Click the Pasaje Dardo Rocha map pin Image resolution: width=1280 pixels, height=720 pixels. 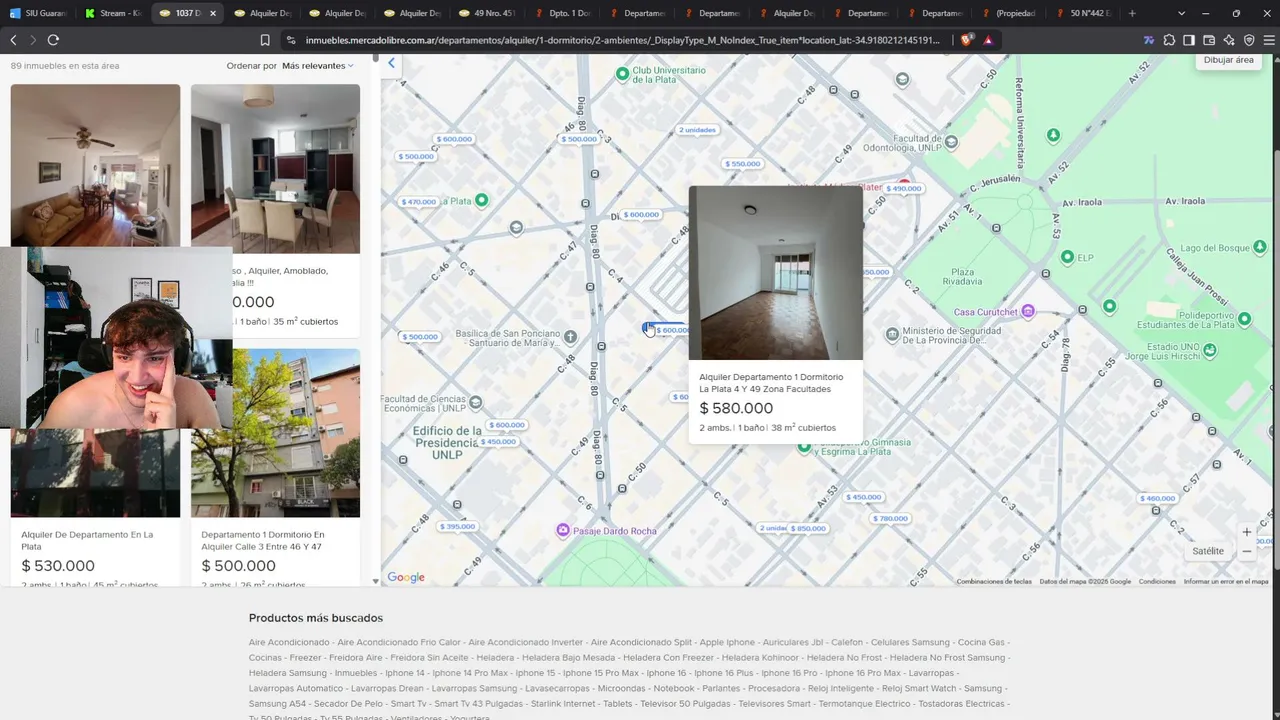click(x=563, y=529)
